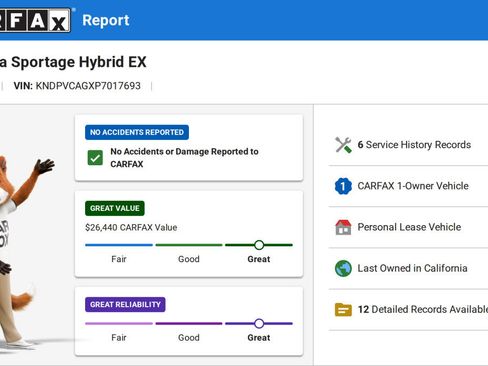Click the 'Fair' label under reliability slider
The height and width of the screenshot is (366, 488).
(119, 338)
